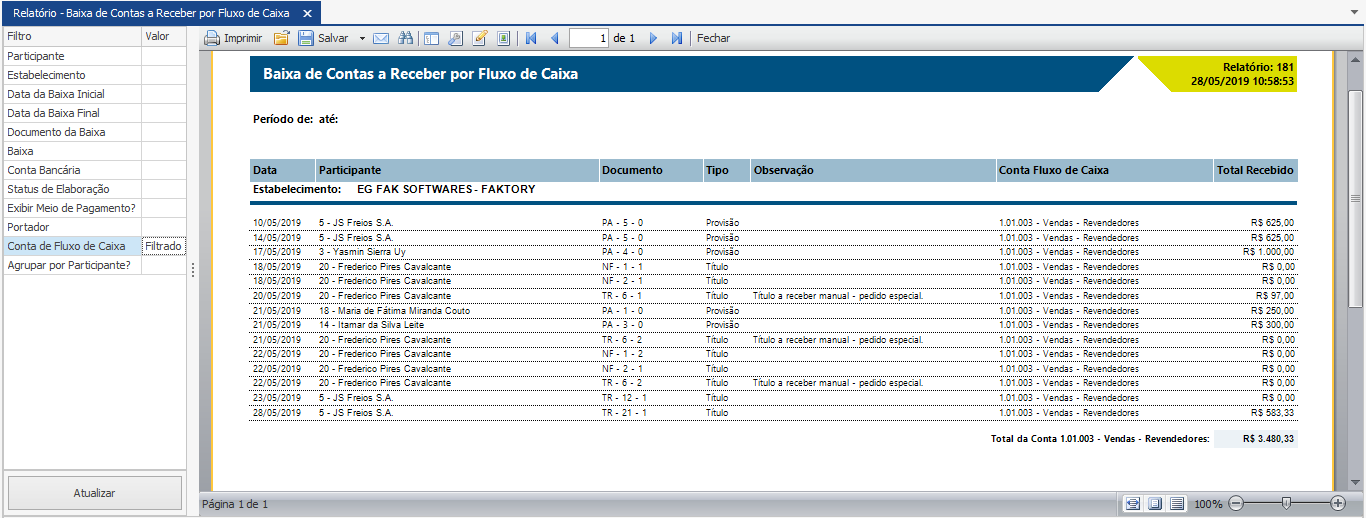Click the wrench settings icon in toolbar
Screen dimensions: 1366x518
tap(455, 39)
